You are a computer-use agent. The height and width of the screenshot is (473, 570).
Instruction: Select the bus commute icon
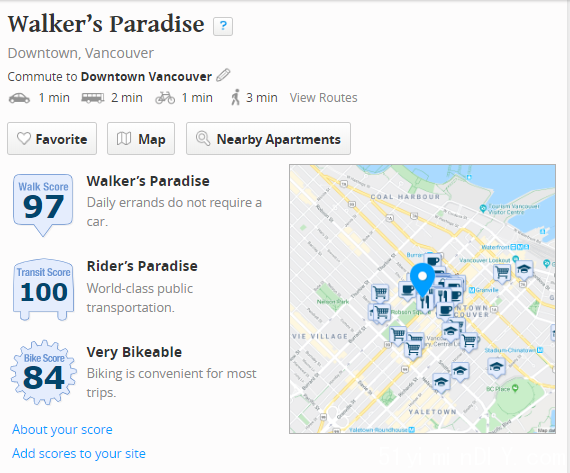click(x=92, y=98)
